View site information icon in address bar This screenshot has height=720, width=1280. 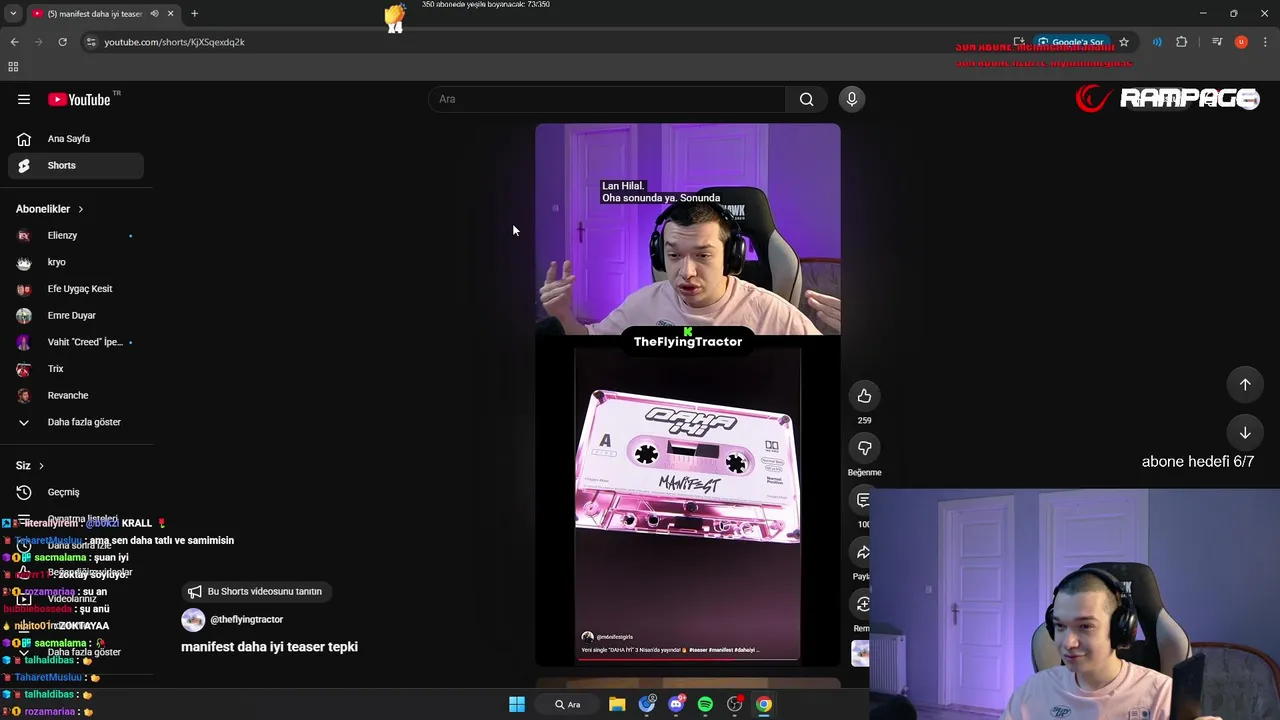click(91, 42)
